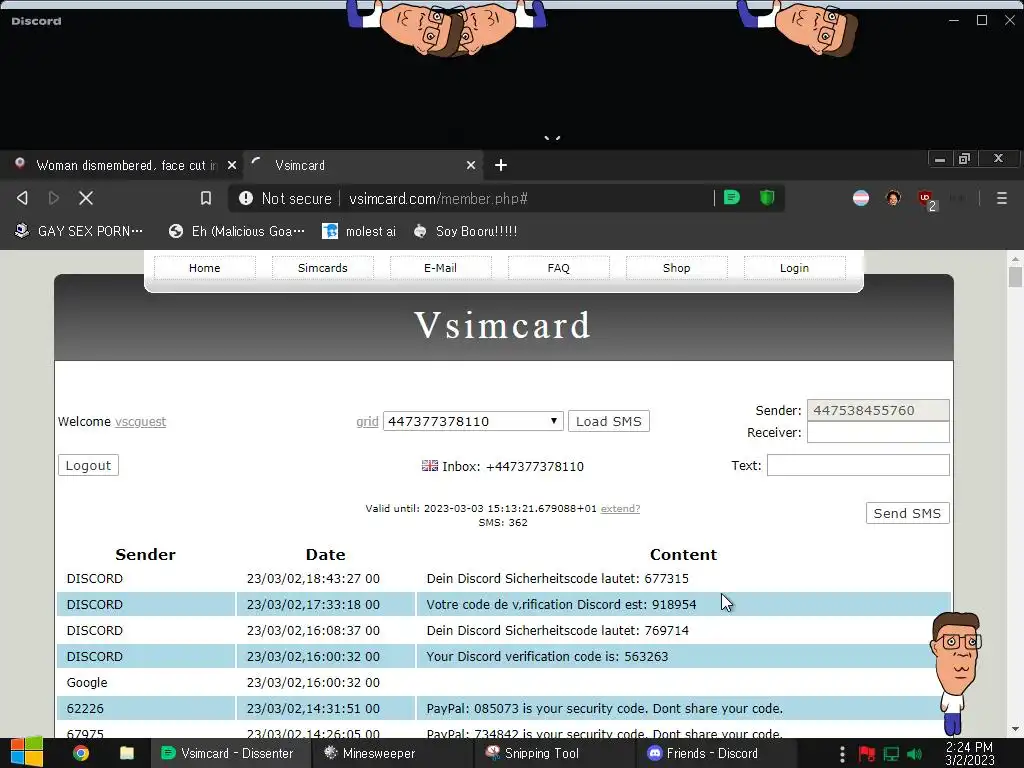Open the taskbar clock 2:24 PM
Screen dimensions: 1024x768
969,753
